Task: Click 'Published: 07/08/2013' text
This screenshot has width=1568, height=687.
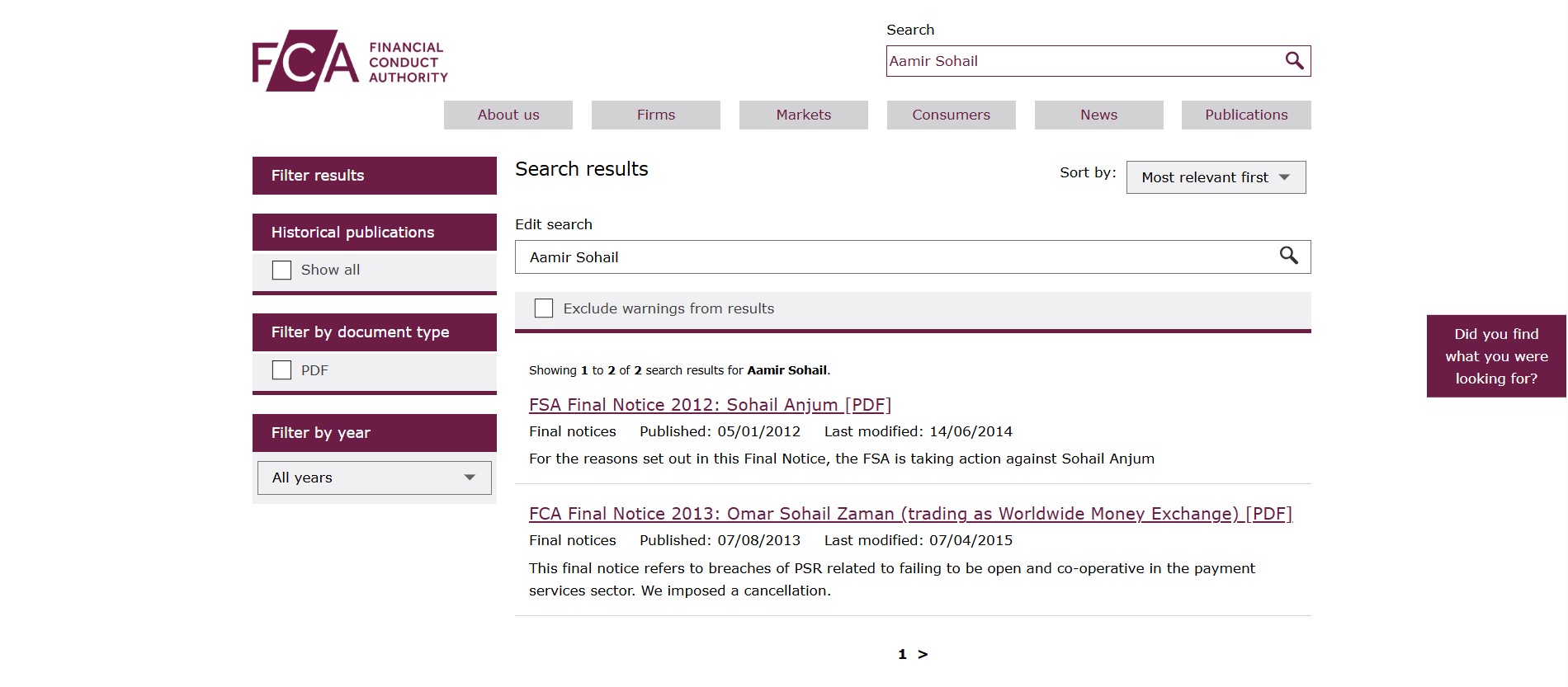Action: click(720, 540)
